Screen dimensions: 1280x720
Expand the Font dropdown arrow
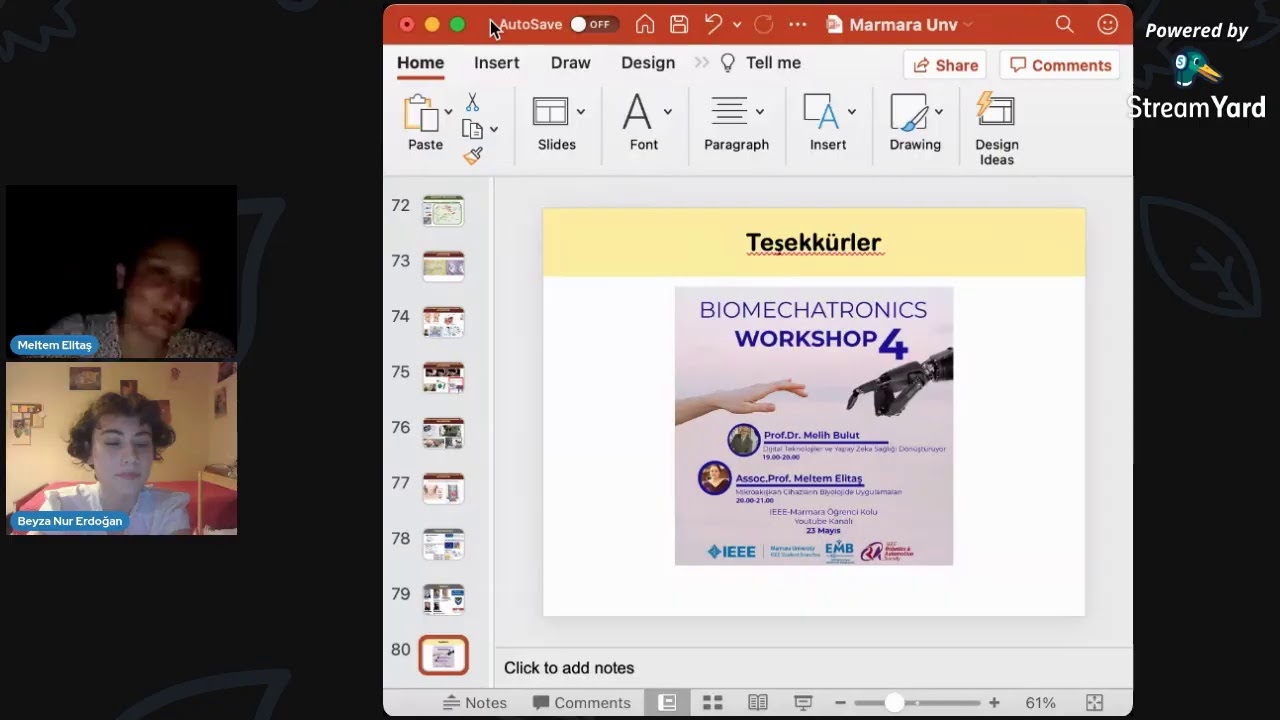point(667,112)
